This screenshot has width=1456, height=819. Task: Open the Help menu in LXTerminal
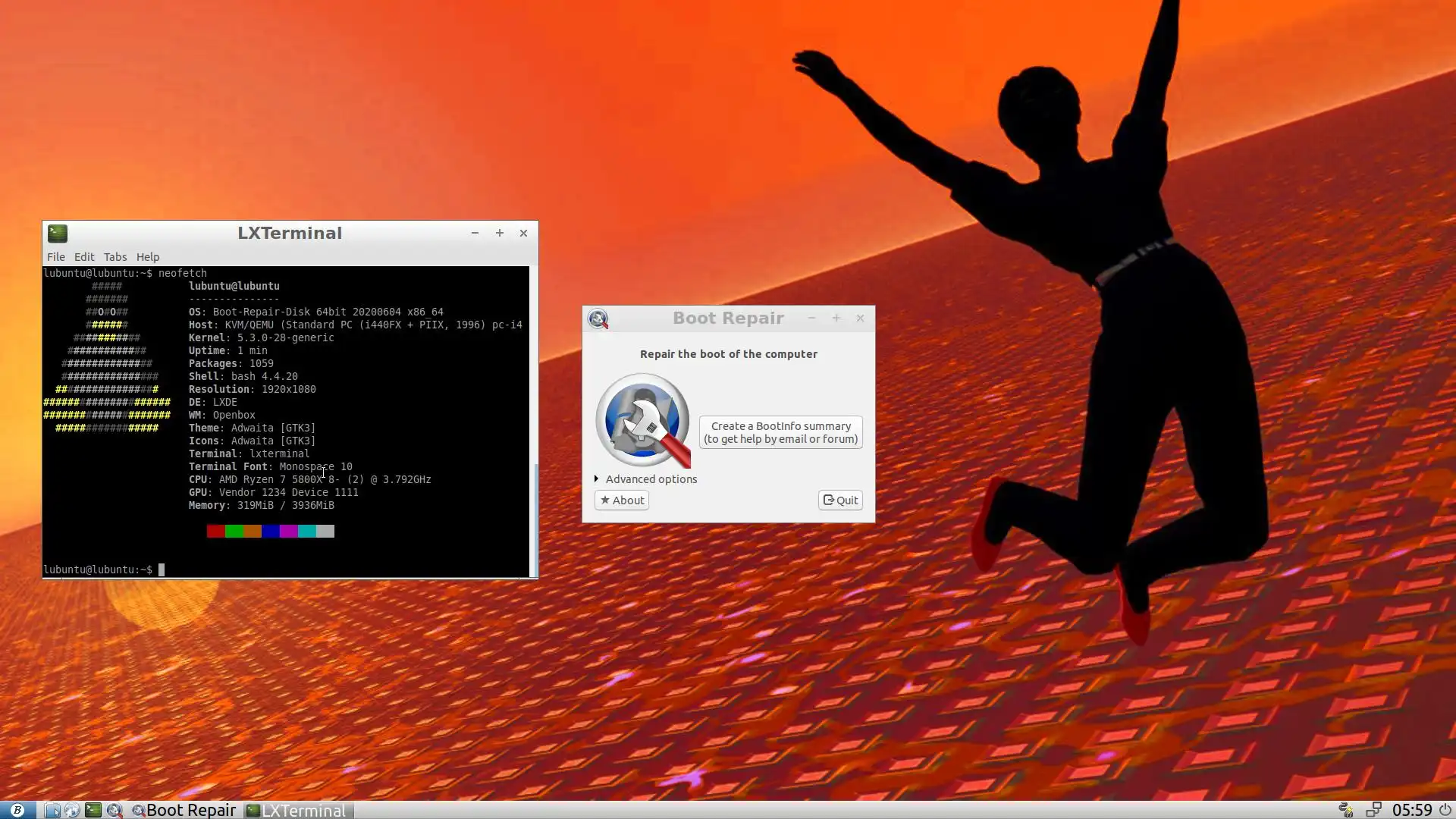pyautogui.click(x=148, y=256)
